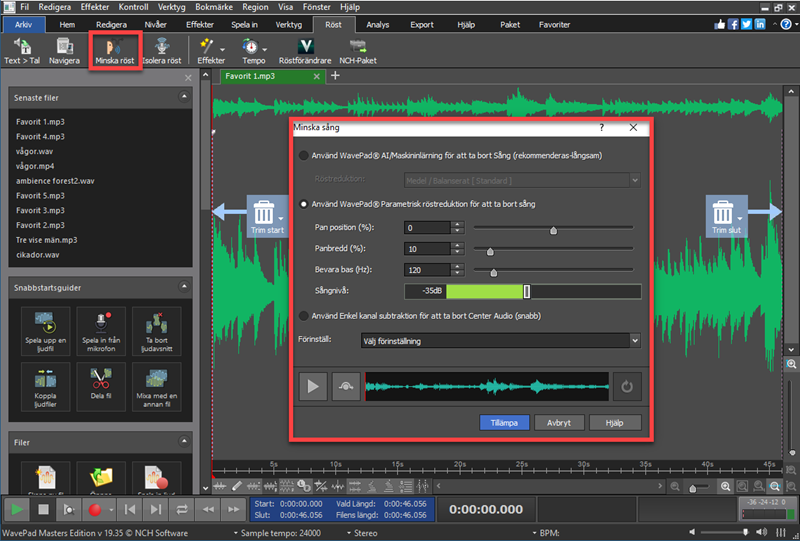Collapse the Filer panel
800x541 pixels.
184,441
